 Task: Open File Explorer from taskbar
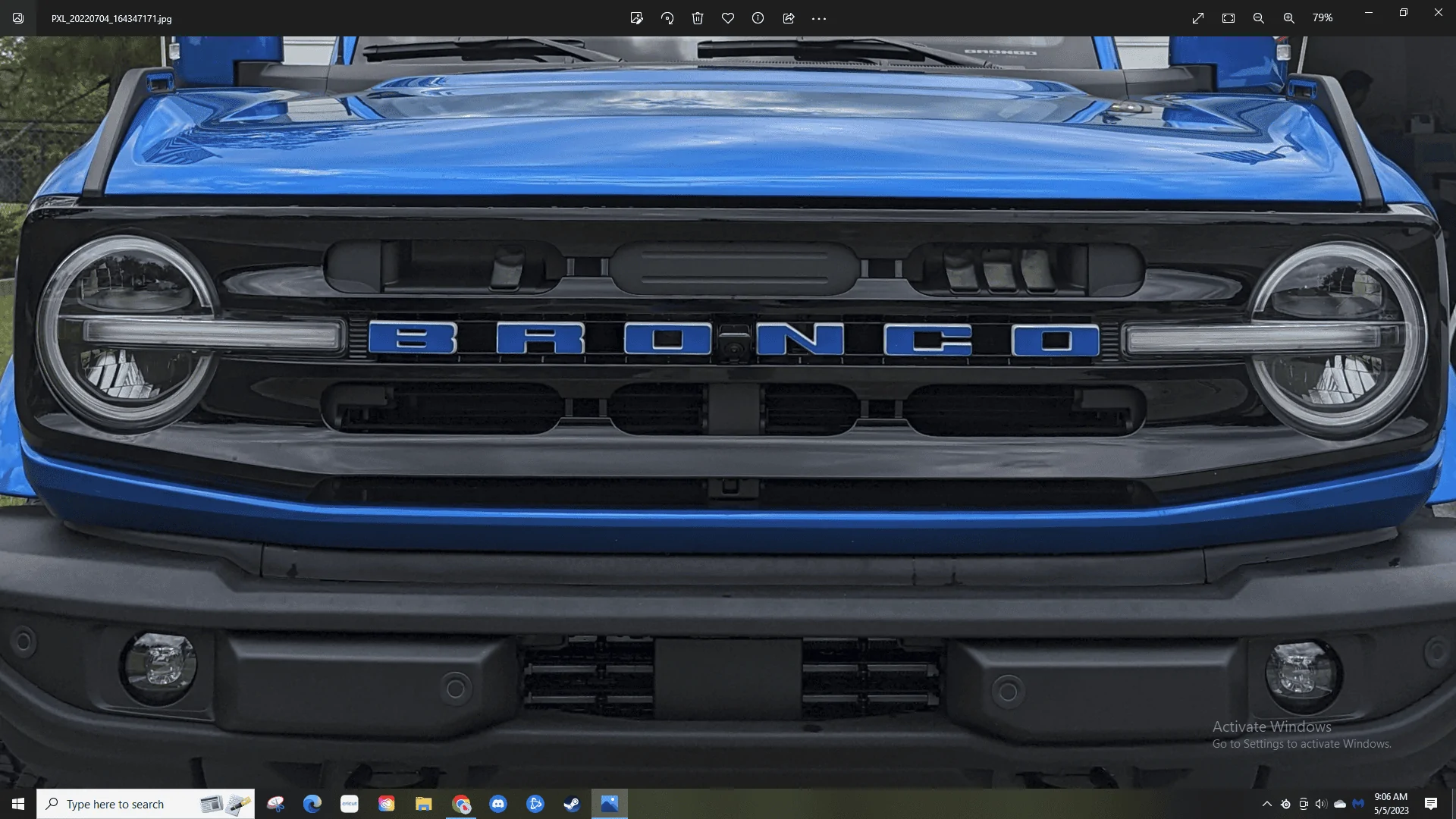[423, 804]
